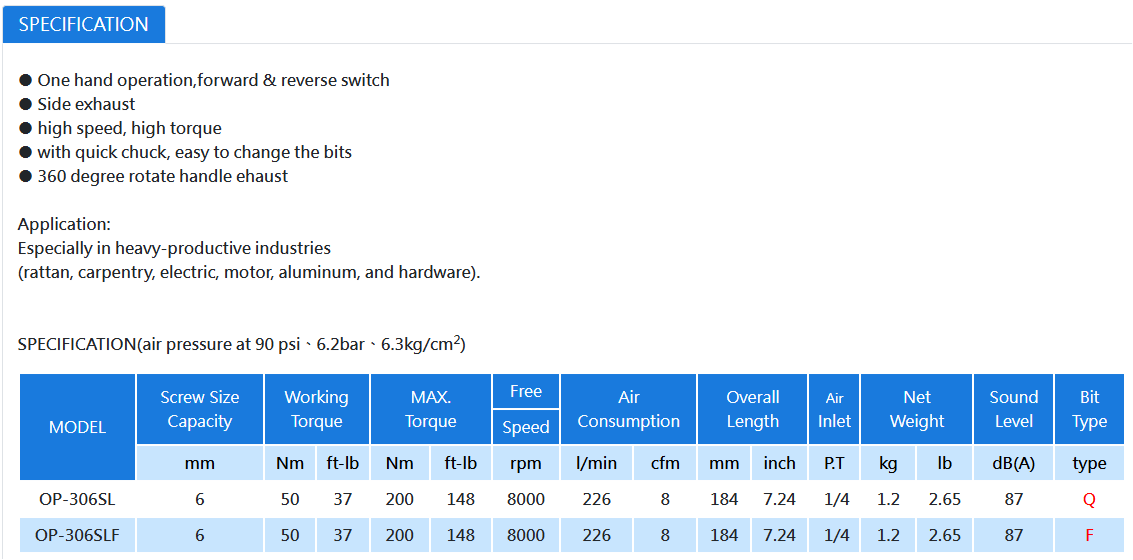Click the Air Consumption column header
1133x560 pixels.
click(x=629, y=409)
